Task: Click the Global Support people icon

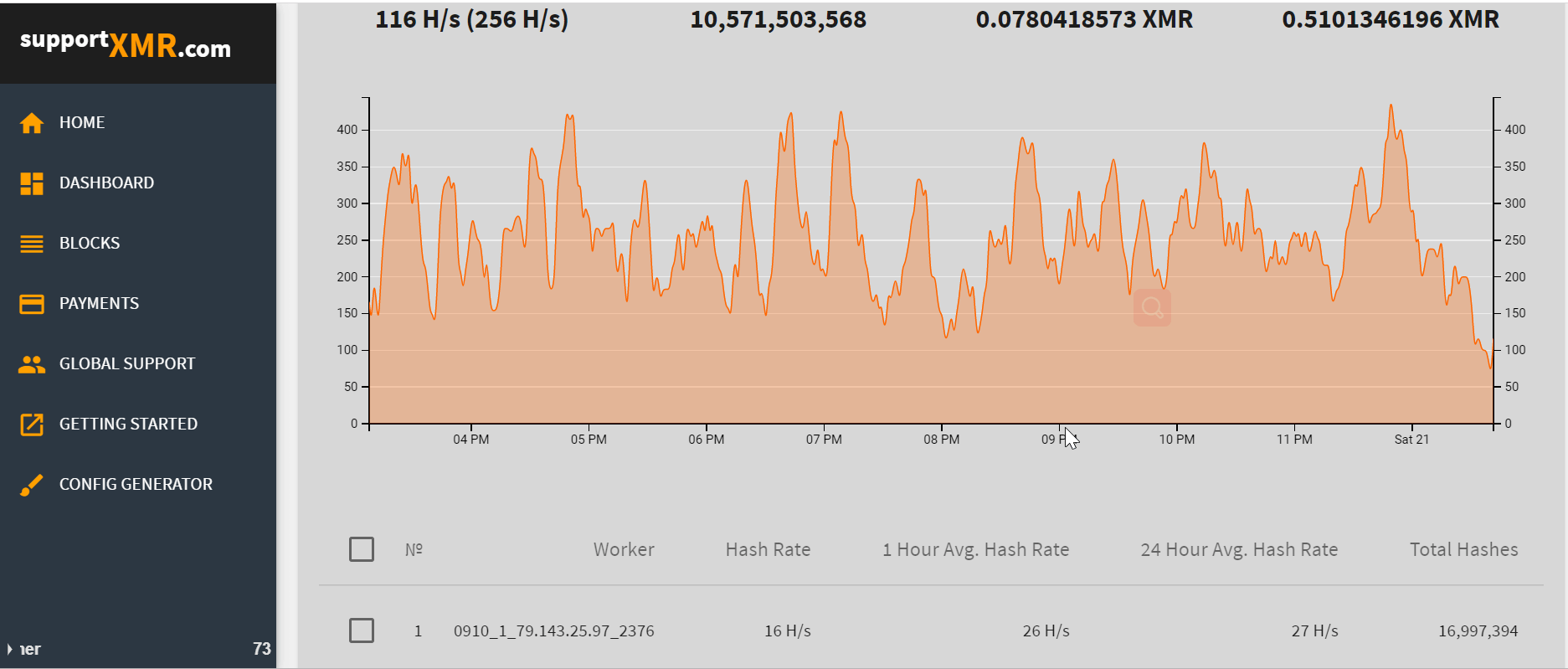Action: pyautogui.click(x=32, y=364)
